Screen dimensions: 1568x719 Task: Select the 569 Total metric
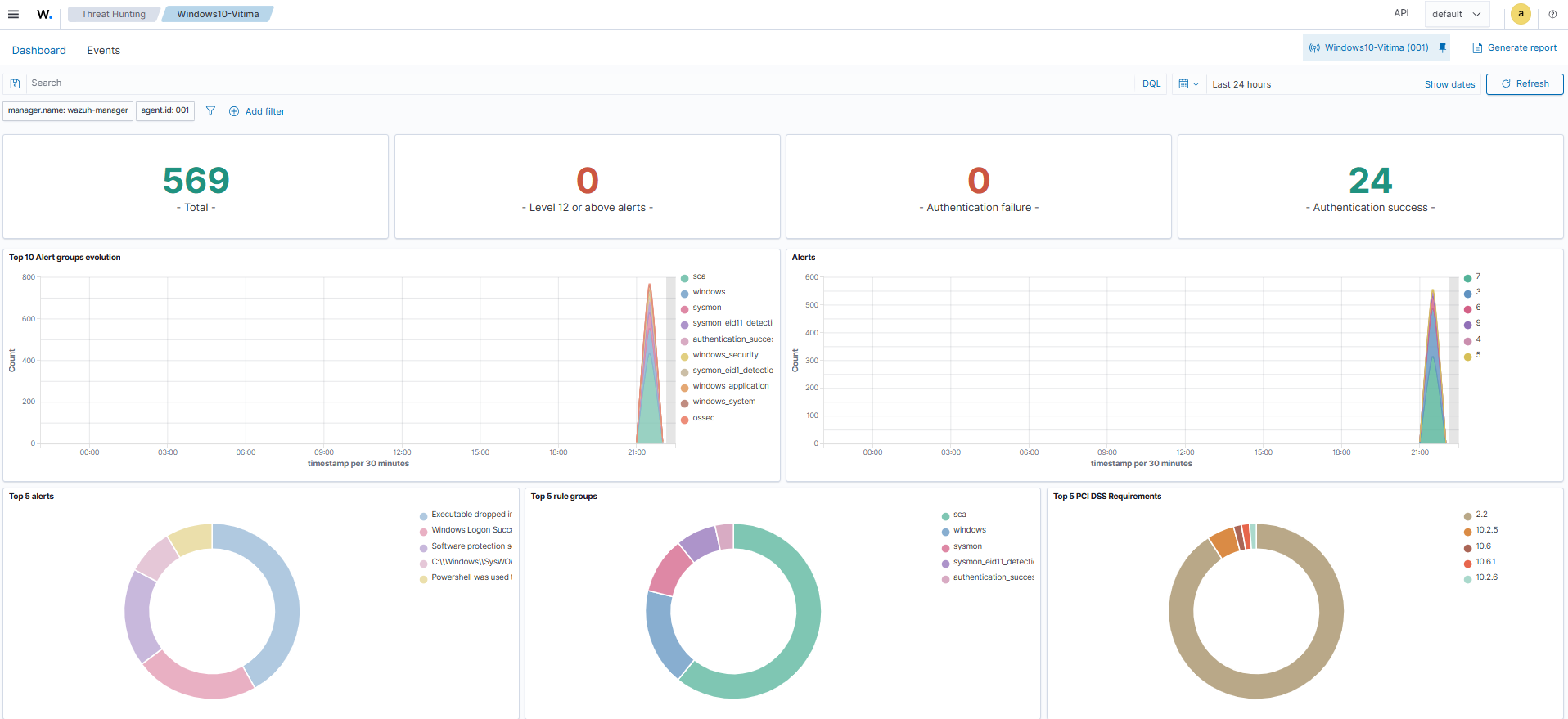(196, 180)
